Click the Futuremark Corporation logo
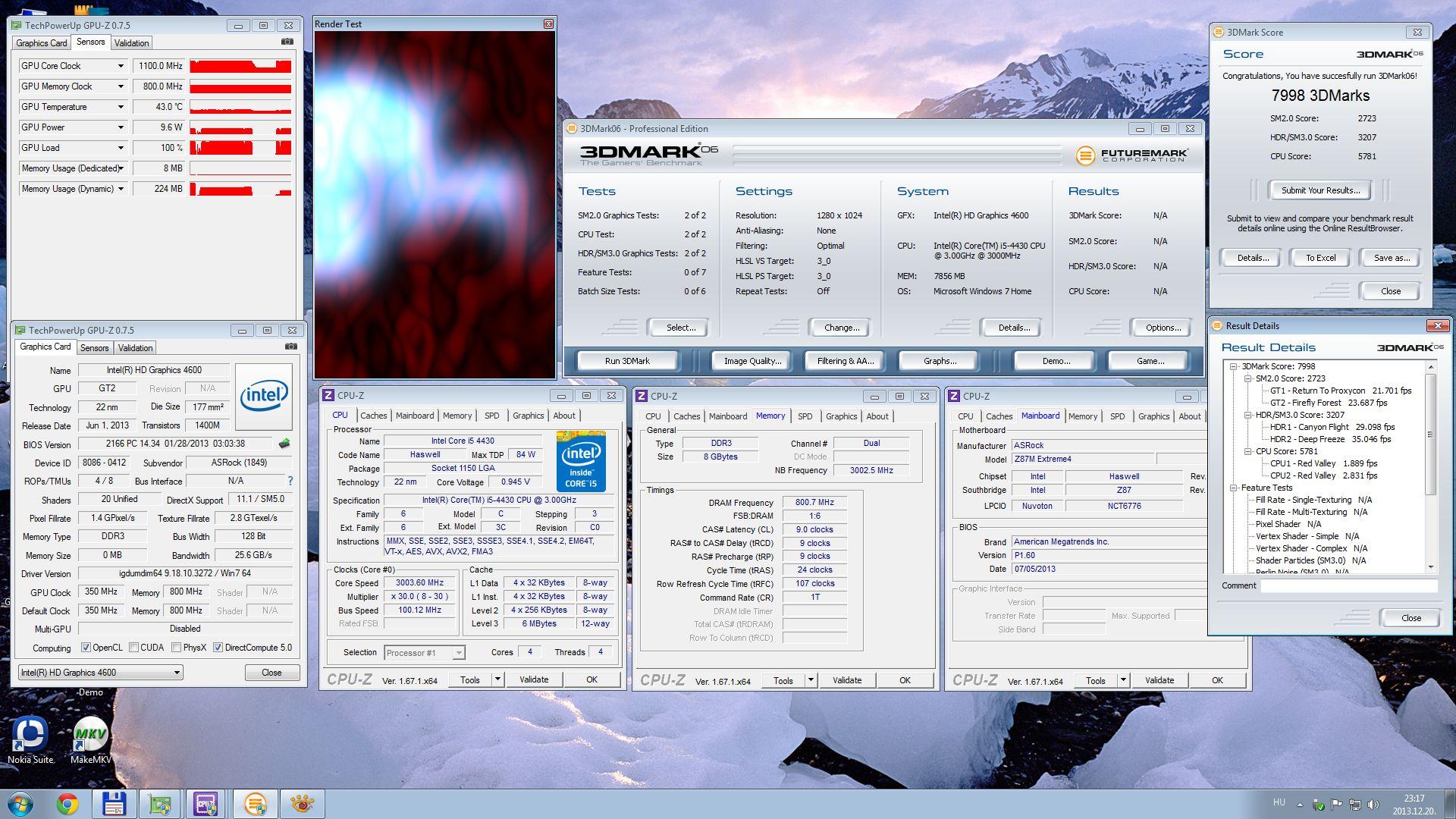The width and height of the screenshot is (1456, 819). (x=1131, y=155)
